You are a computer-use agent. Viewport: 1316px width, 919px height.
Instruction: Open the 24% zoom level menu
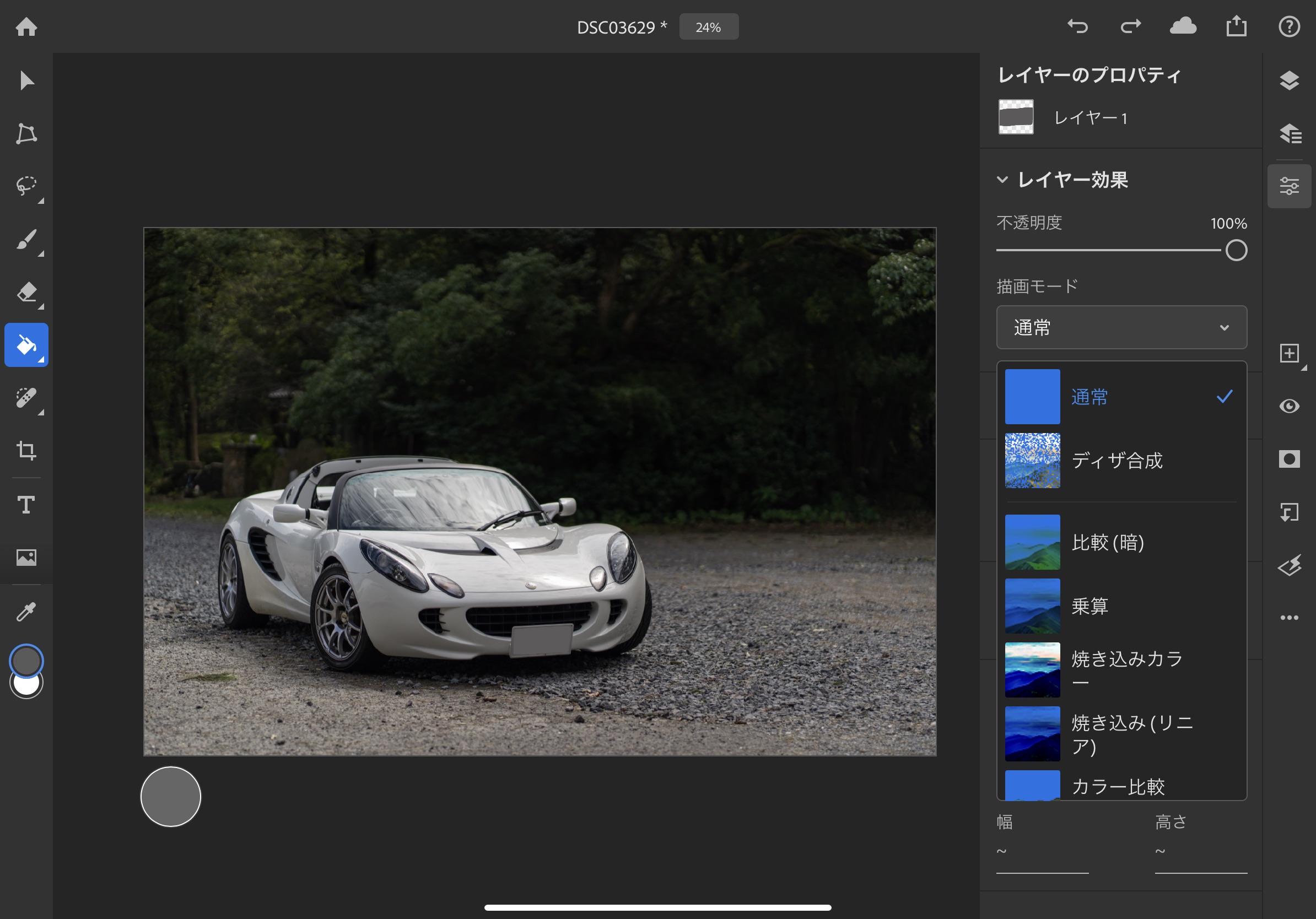(709, 27)
